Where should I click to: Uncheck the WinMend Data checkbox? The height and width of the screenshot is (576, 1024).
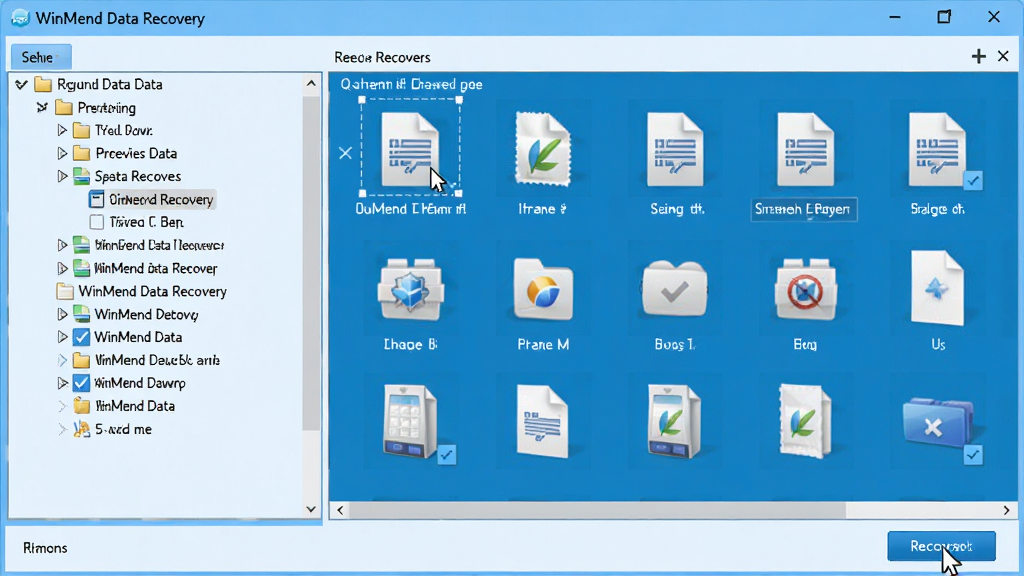coord(81,337)
